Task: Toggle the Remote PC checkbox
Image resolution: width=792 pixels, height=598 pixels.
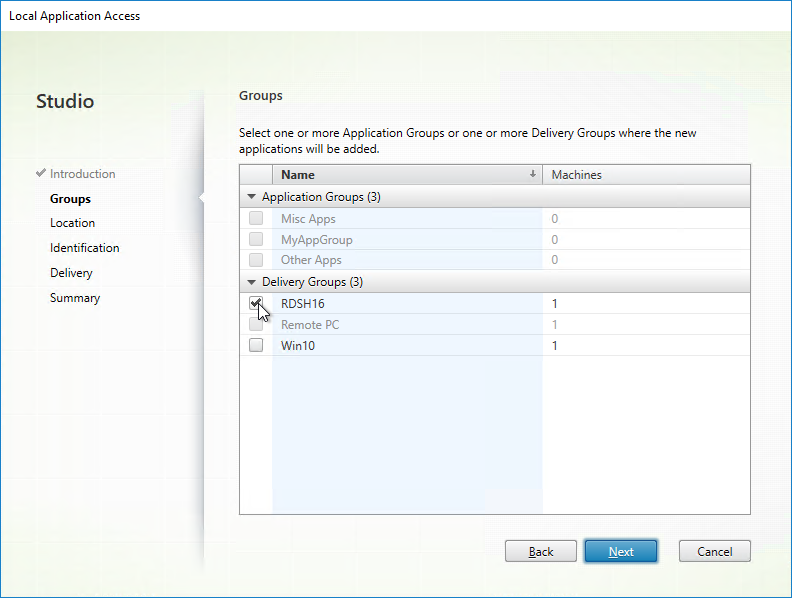Action: pyautogui.click(x=256, y=324)
